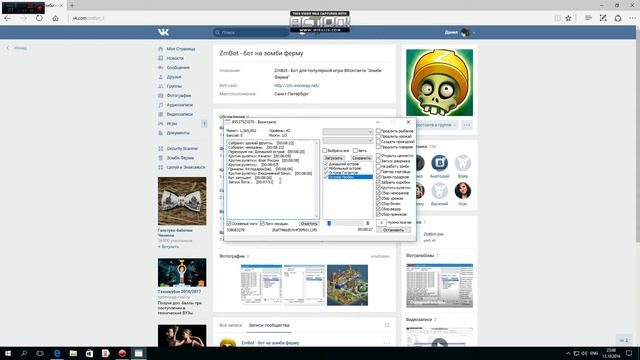This screenshot has height=360, width=640.
Task: Open 'Новости' in VK sidebar
Action: coord(175,58)
